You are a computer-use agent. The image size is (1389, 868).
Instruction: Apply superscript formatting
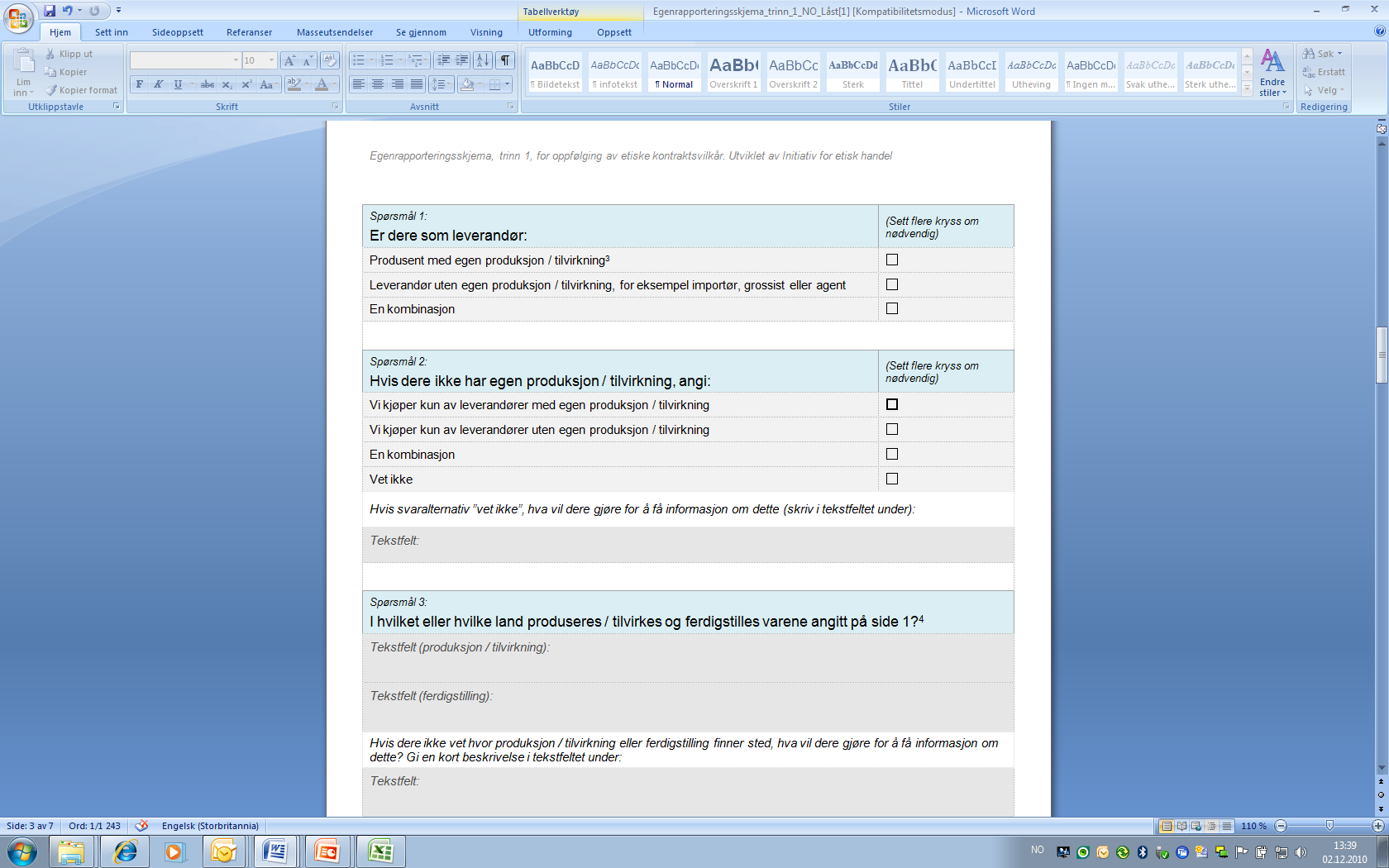pyautogui.click(x=246, y=84)
